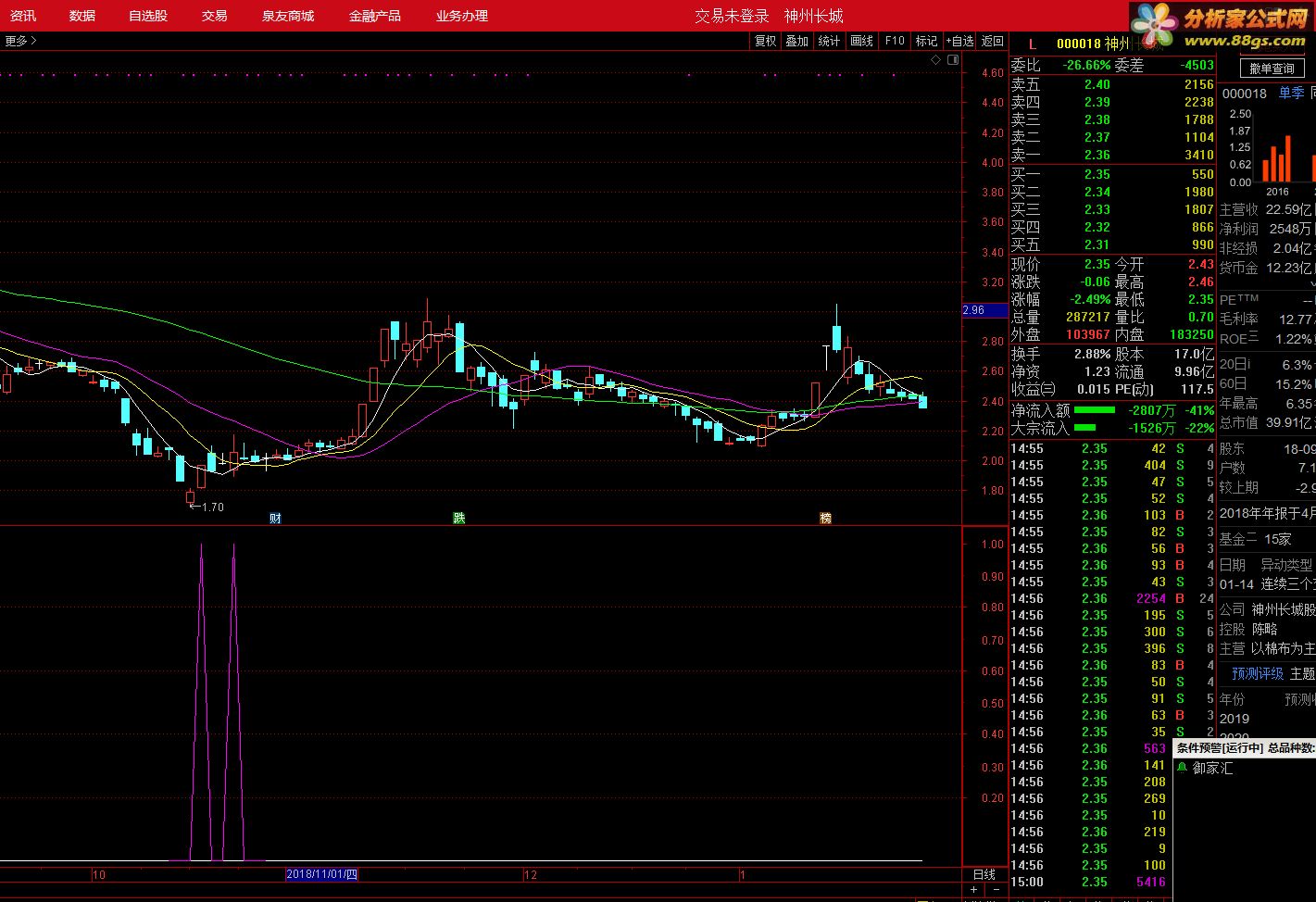
Task: Open the 金融产品 menu
Action: (374, 16)
